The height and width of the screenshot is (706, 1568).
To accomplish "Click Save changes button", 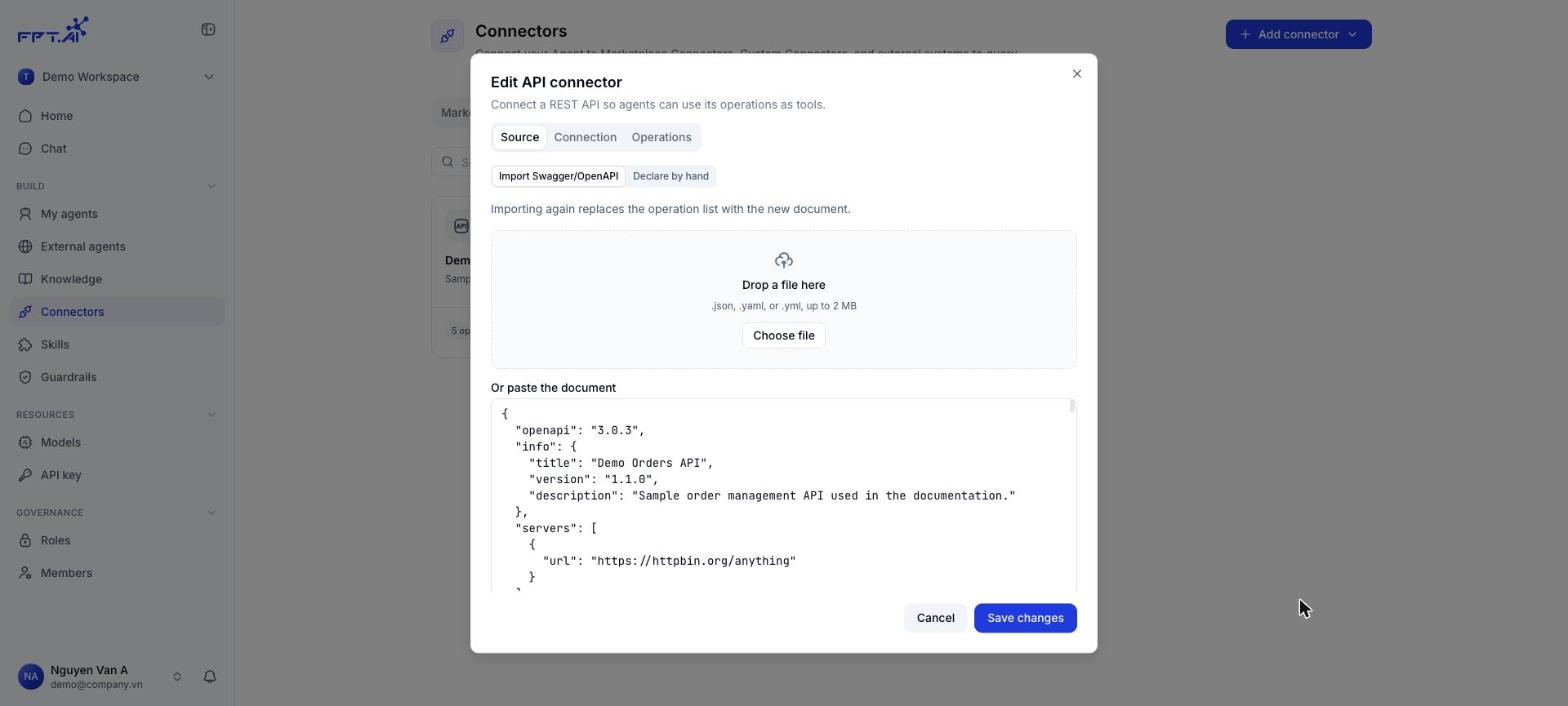I will pyautogui.click(x=1025, y=618).
